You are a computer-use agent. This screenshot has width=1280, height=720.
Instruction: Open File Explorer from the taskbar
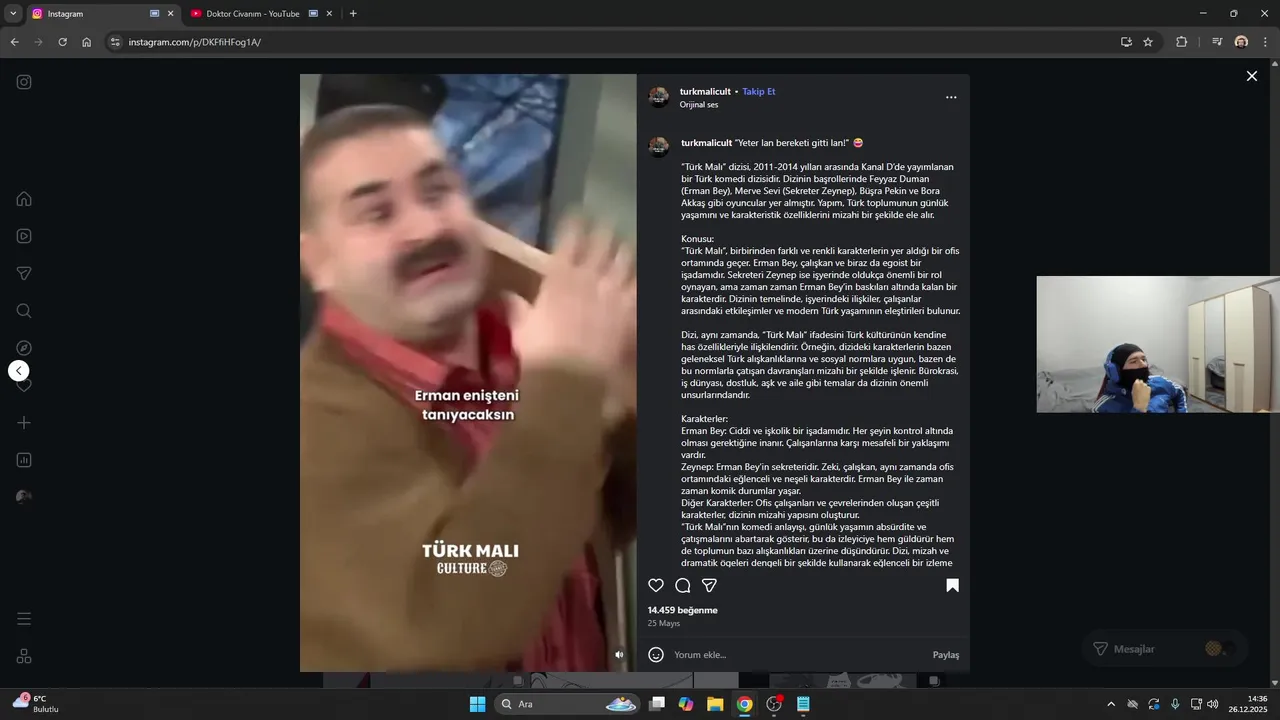point(715,704)
